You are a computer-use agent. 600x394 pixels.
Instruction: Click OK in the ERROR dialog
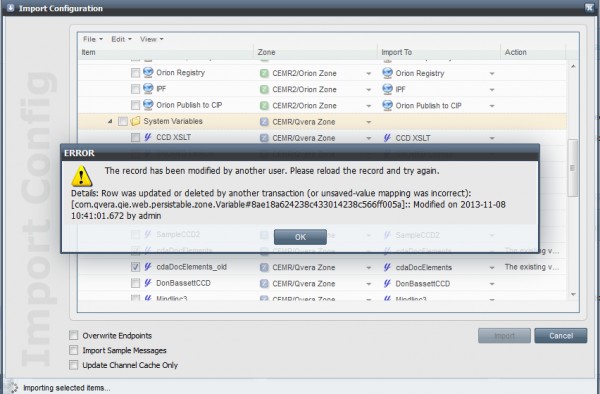coord(300,237)
